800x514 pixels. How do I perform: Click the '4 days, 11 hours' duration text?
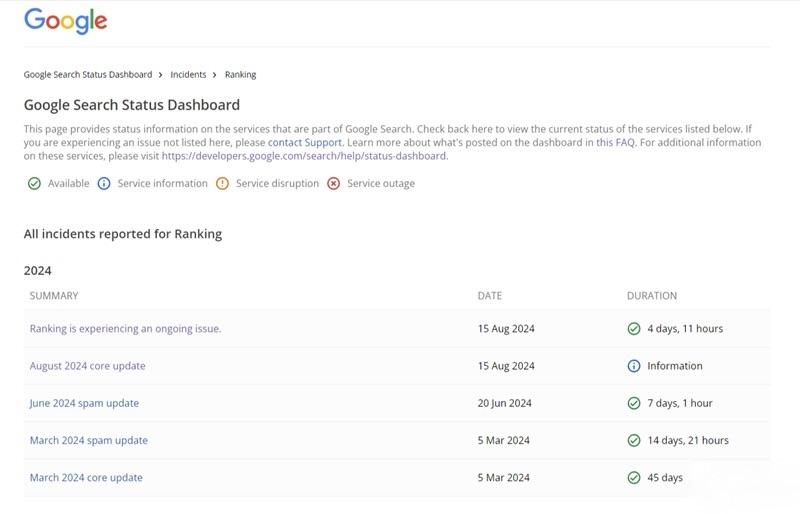point(685,329)
